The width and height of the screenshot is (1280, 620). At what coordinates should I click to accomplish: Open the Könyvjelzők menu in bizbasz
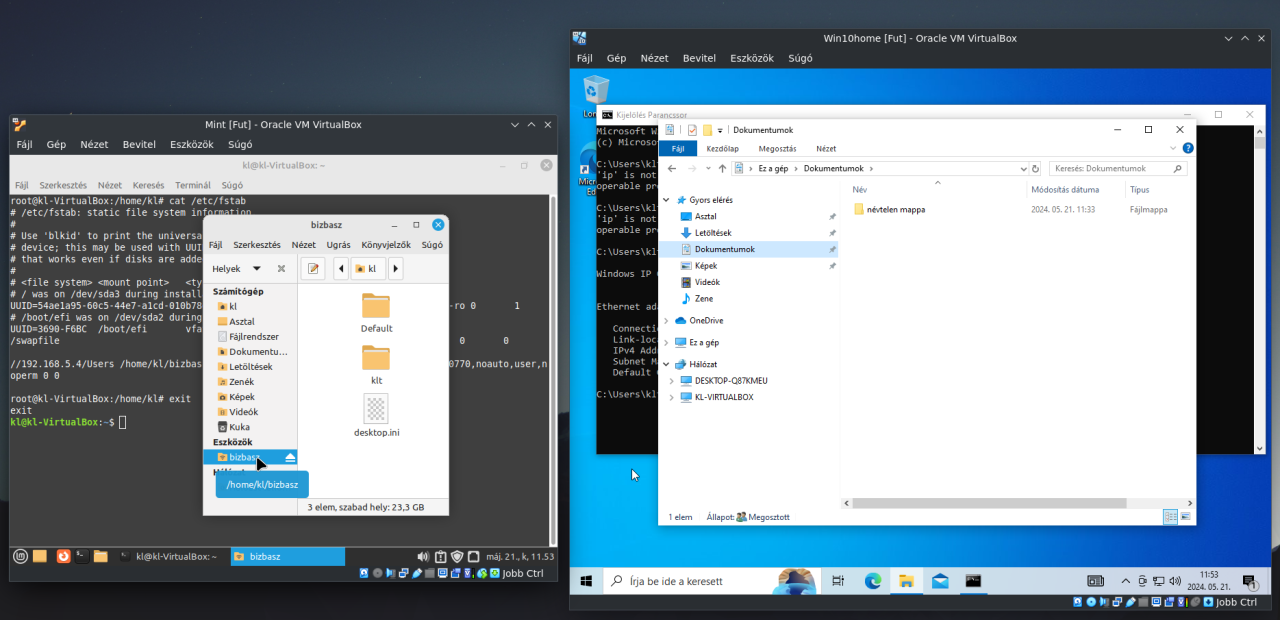(386, 245)
